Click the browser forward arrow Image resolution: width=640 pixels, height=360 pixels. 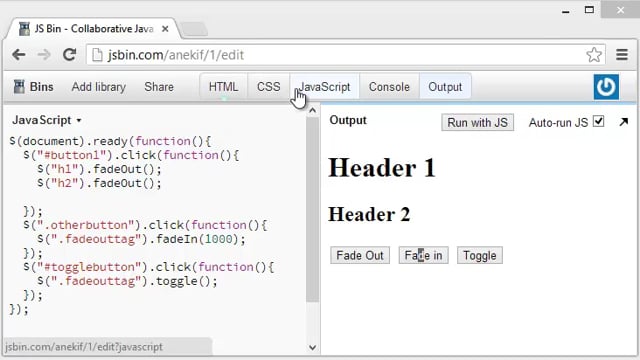(44, 55)
